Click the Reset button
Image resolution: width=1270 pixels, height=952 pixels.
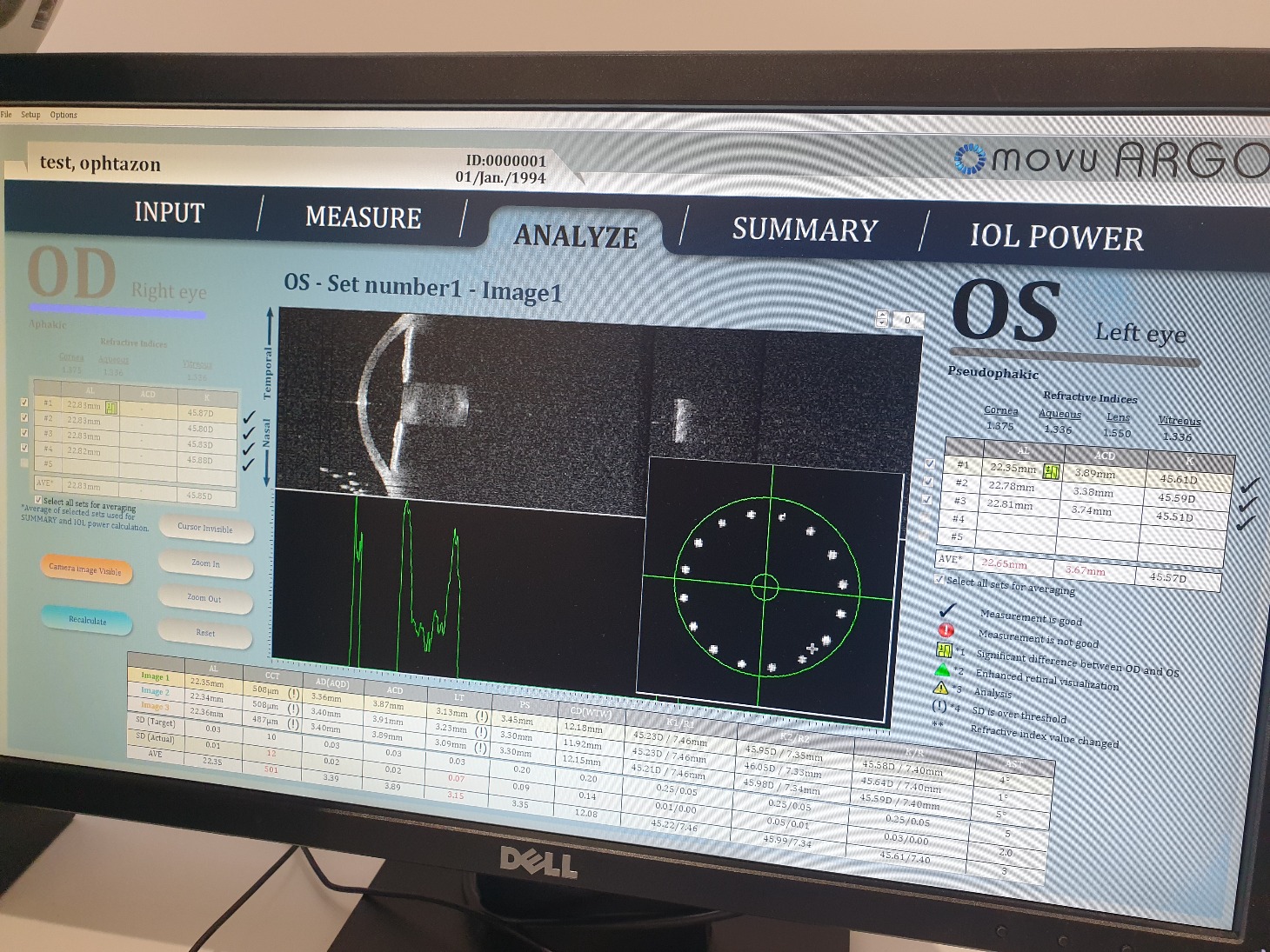point(205,634)
